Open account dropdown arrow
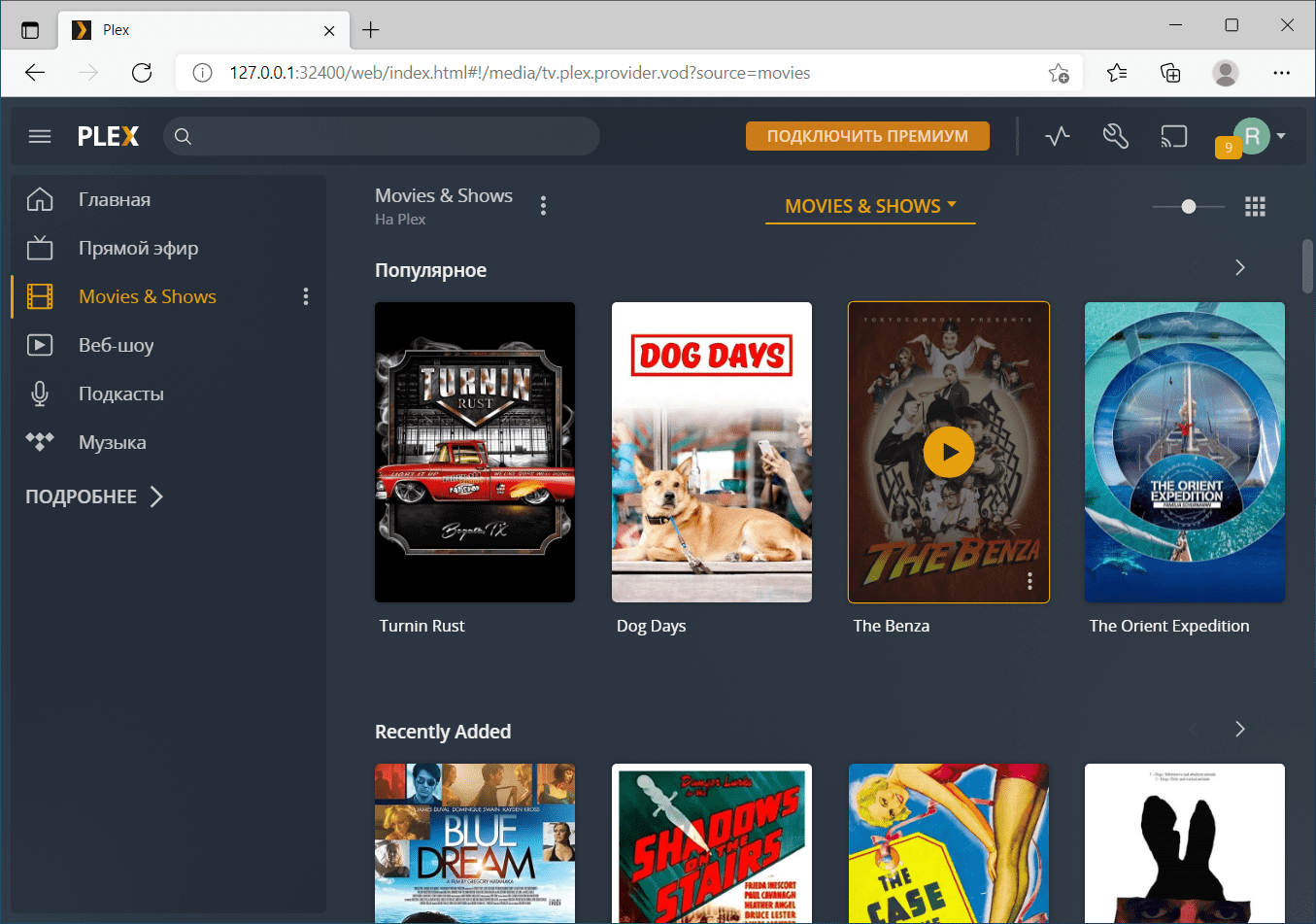The height and width of the screenshot is (924, 1316). (1281, 136)
